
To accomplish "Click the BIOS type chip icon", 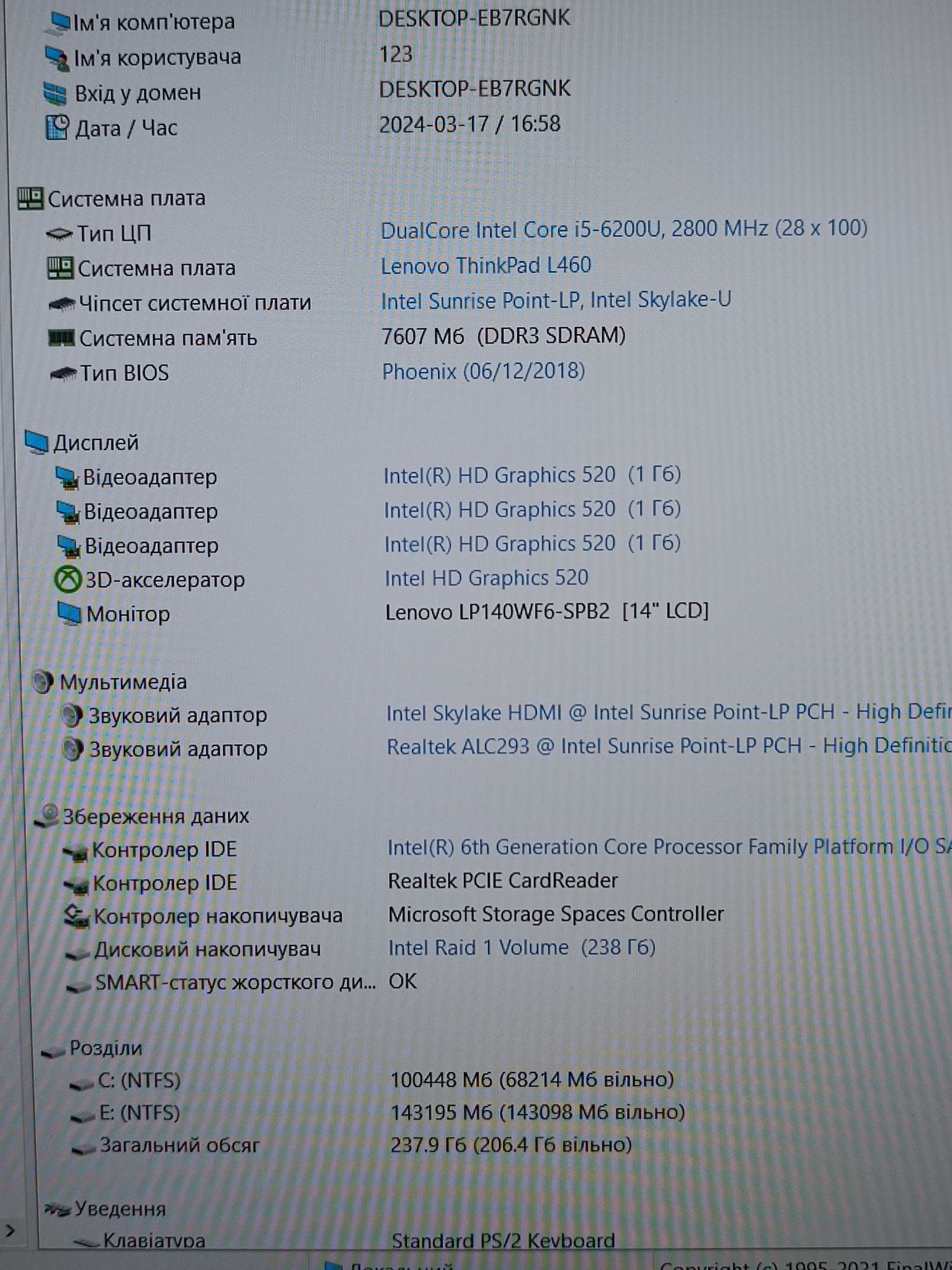I will (x=63, y=373).
